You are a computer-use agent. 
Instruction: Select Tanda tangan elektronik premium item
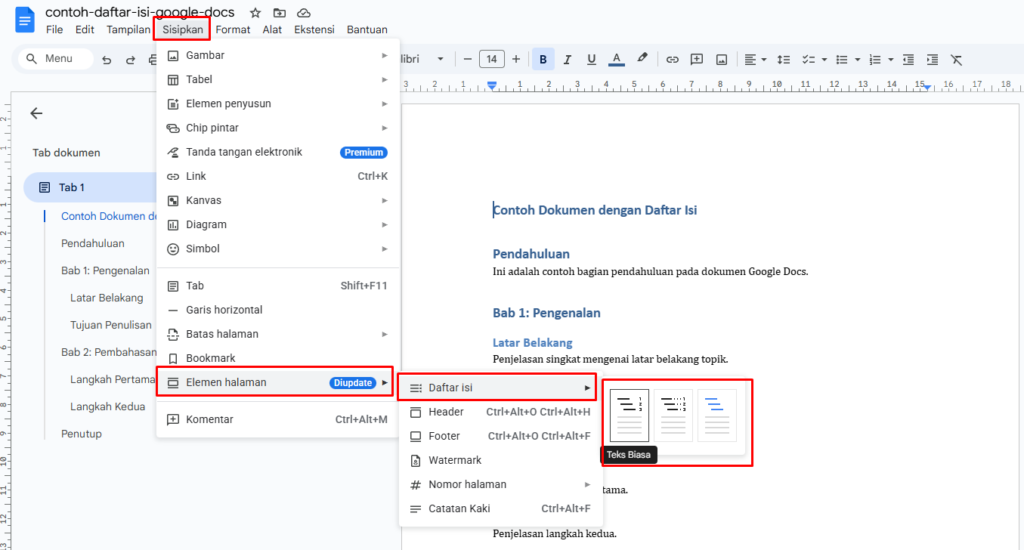click(278, 152)
